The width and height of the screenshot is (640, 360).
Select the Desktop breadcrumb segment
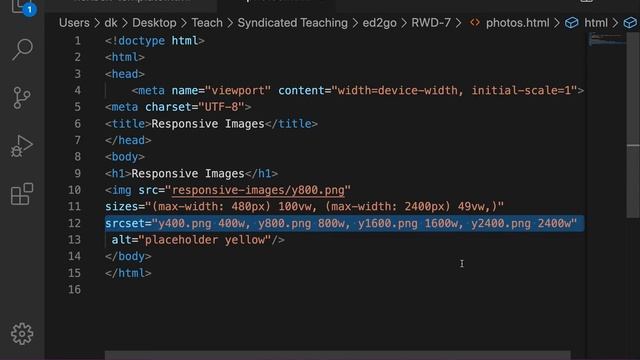[154, 23]
